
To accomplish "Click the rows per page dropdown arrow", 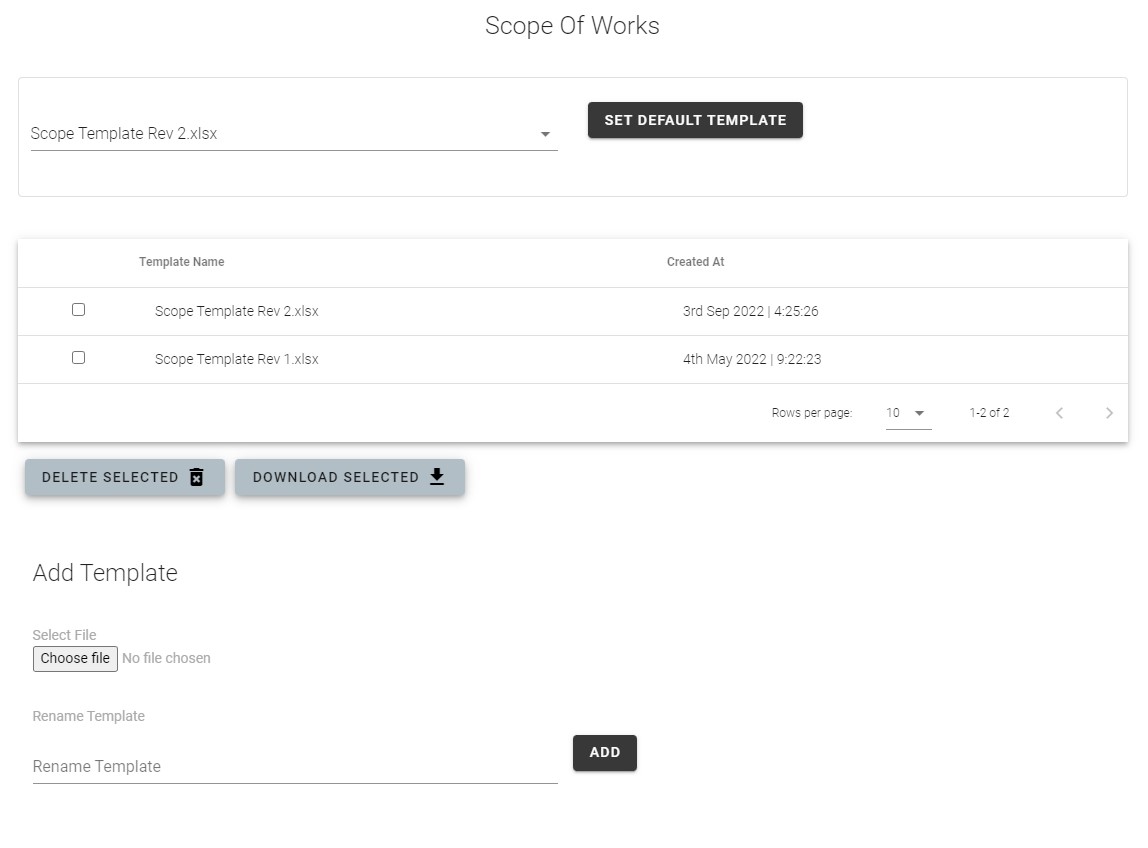I will click(x=920, y=412).
